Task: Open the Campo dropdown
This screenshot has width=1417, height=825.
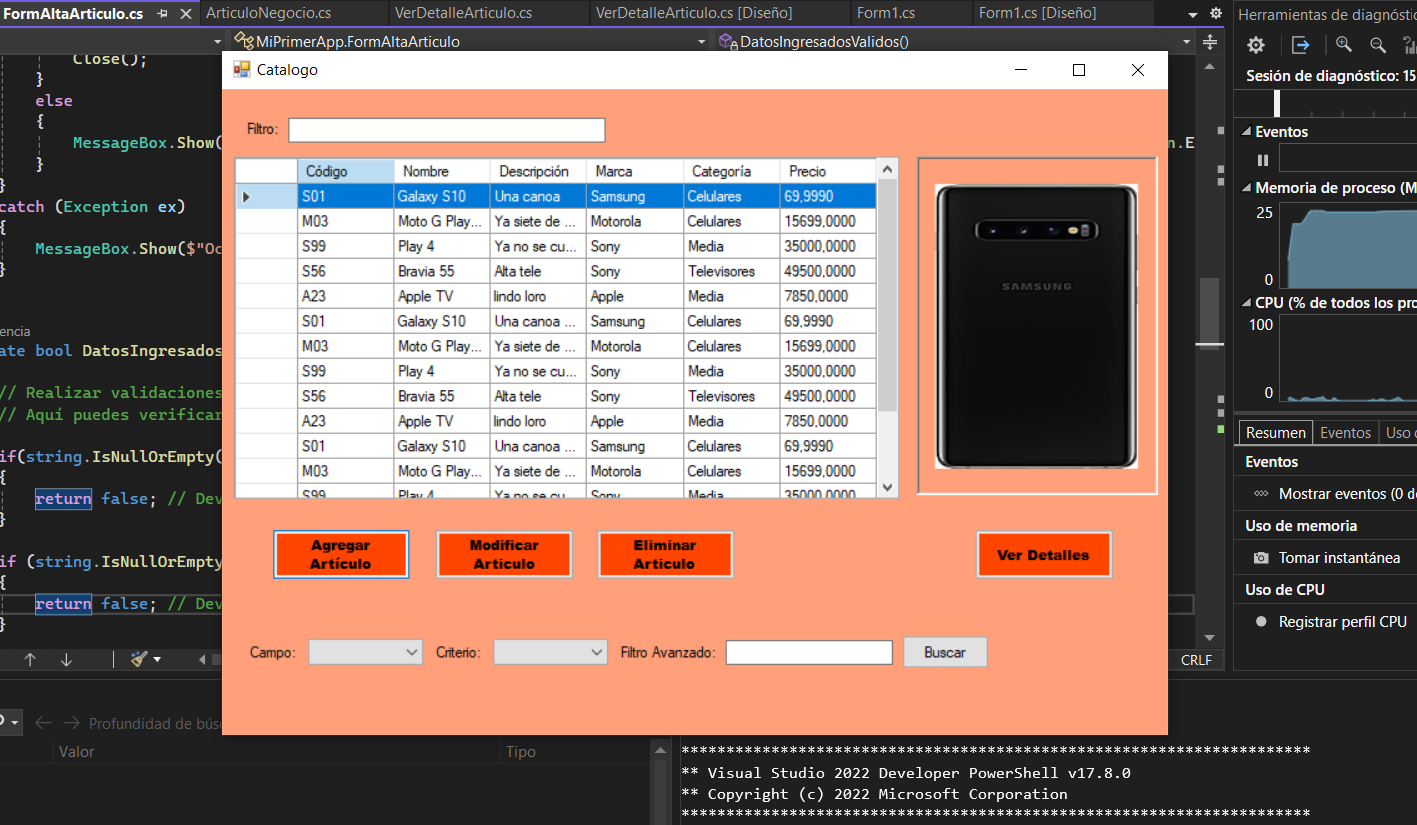Action: (366, 652)
